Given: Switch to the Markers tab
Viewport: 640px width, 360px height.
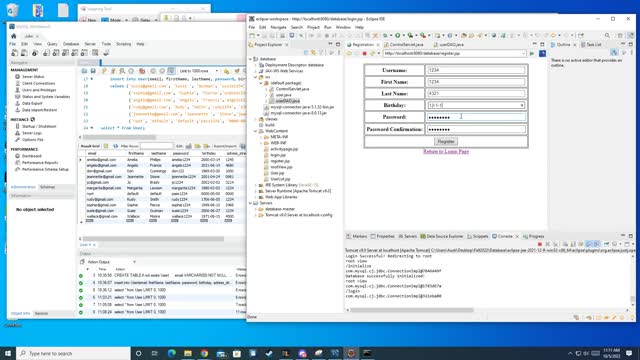Looking at the screenshot, I should 357,236.
